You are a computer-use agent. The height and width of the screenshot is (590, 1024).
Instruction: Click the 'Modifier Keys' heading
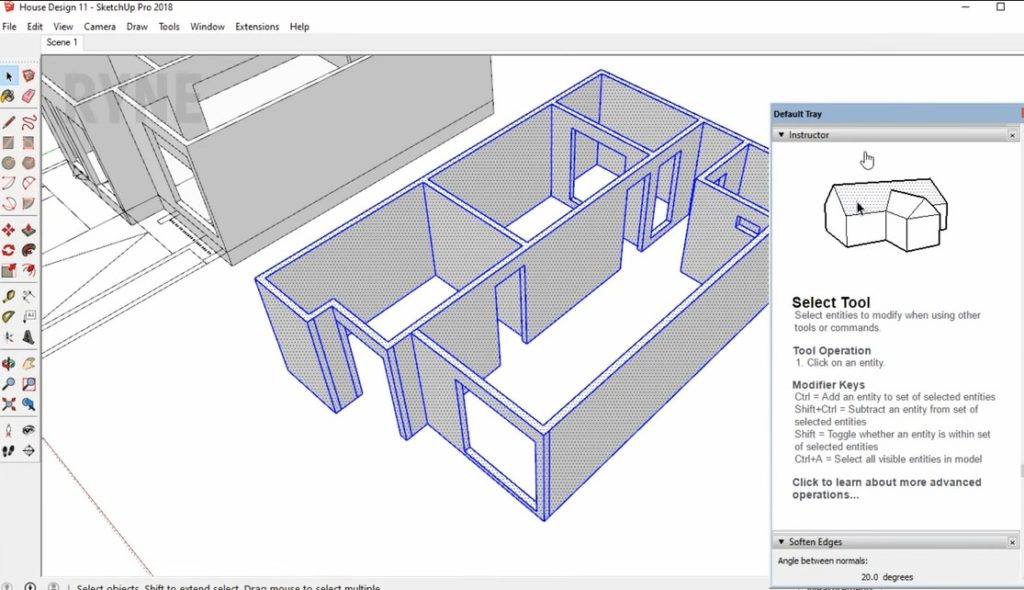(828, 385)
